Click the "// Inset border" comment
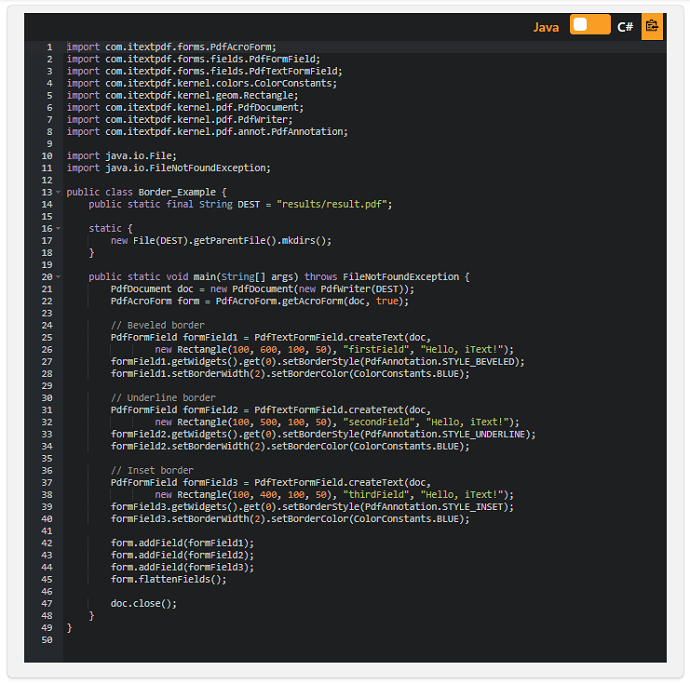 (152, 471)
